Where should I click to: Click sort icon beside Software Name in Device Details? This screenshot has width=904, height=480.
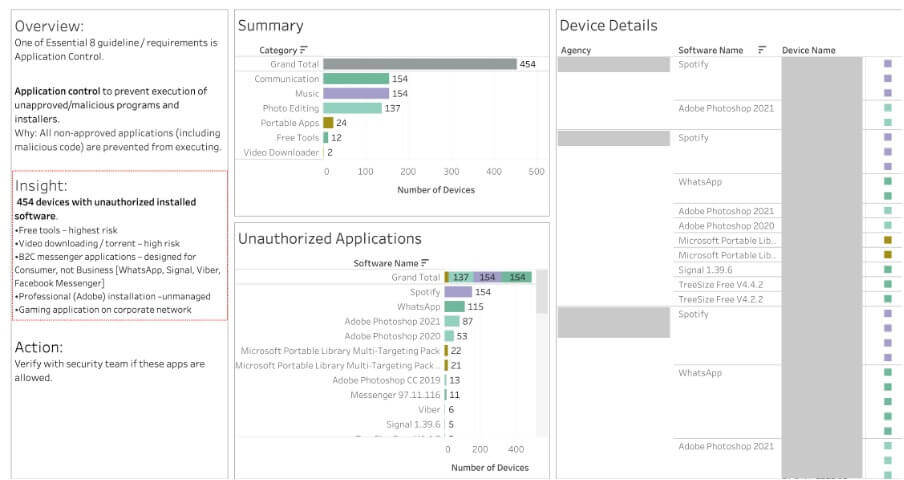point(762,50)
